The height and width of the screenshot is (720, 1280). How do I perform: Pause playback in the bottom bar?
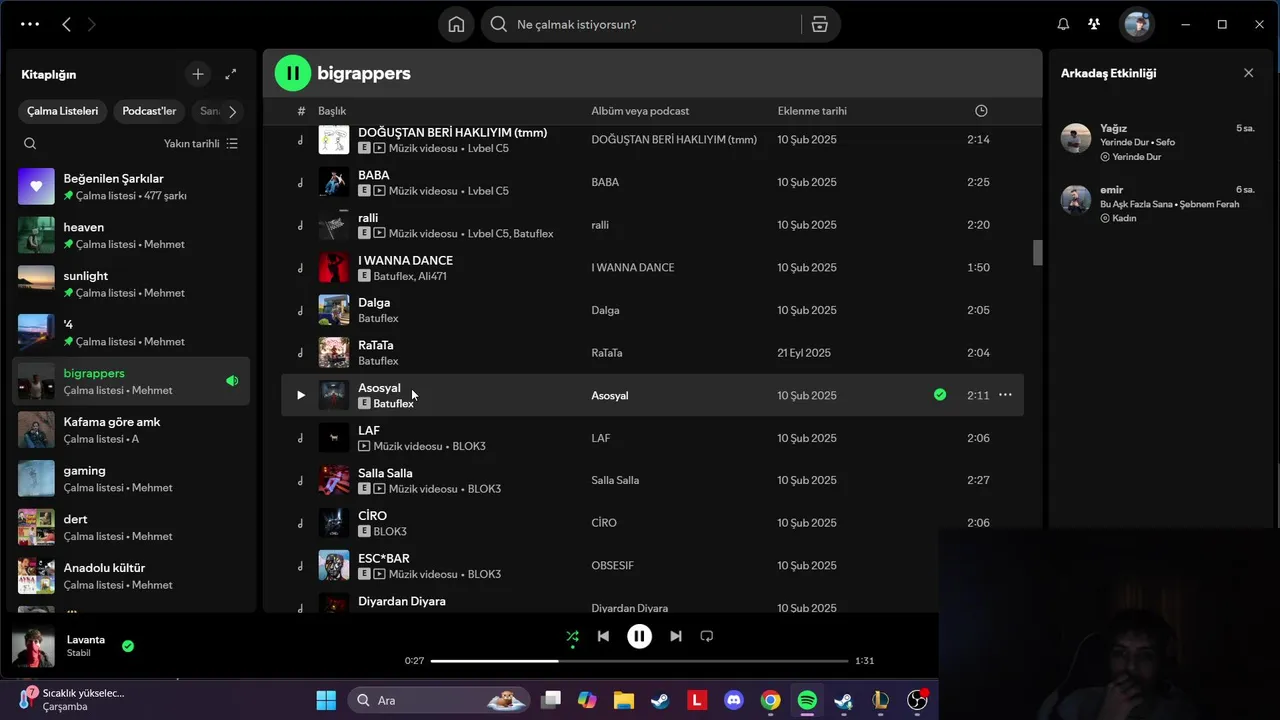(639, 636)
